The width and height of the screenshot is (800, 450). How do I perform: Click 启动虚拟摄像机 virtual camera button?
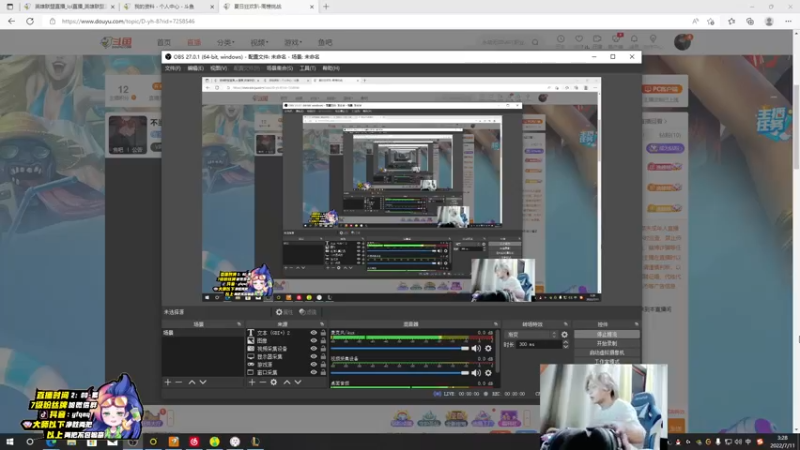click(x=607, y=353)
